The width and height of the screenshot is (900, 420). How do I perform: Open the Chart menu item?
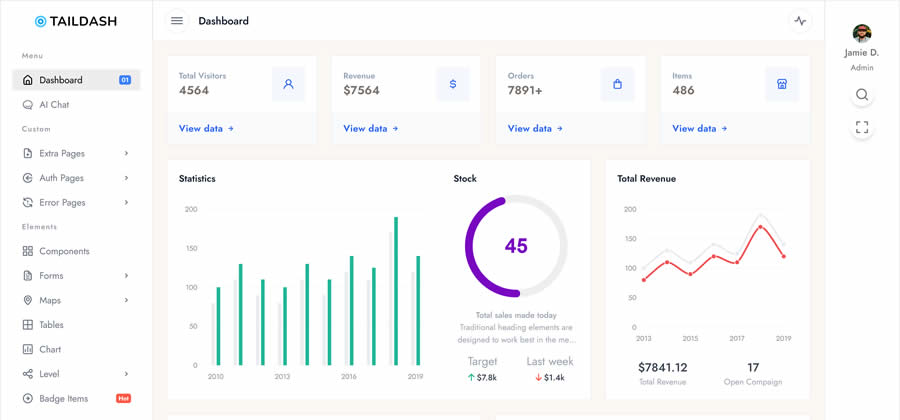click(76, 349)
